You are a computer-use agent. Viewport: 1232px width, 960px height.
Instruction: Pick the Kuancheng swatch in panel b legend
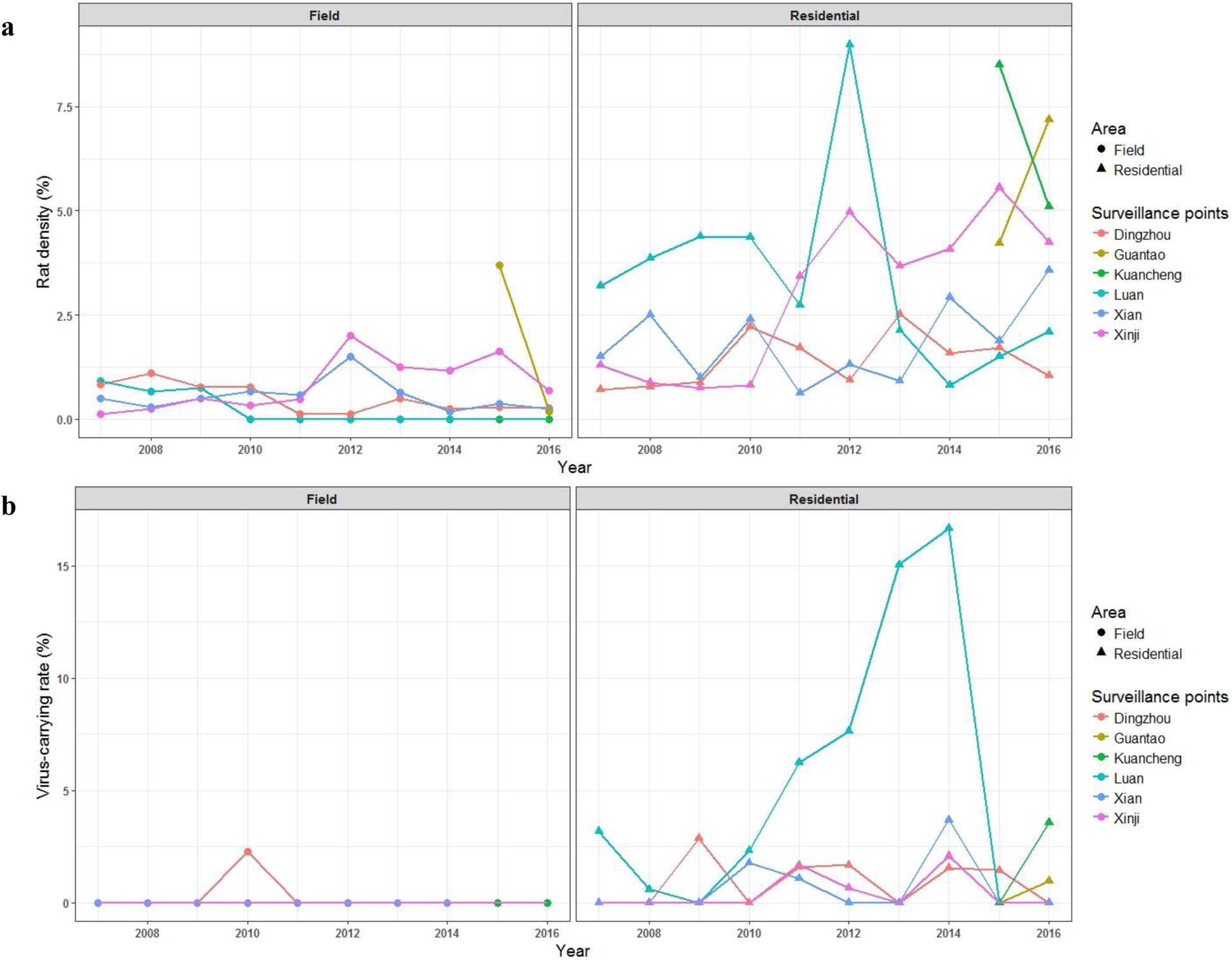tap(1102, 757)
